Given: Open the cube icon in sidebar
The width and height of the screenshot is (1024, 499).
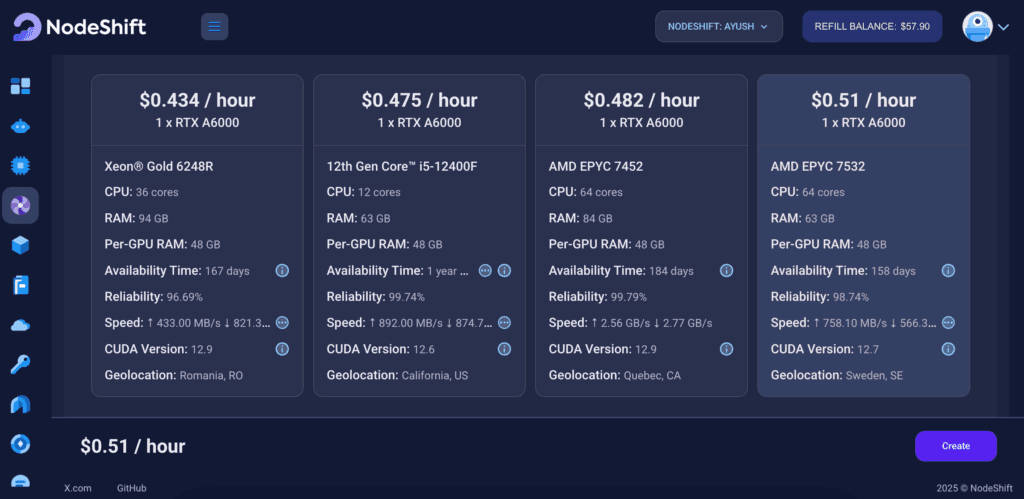Looking at the screenshot, I should point(20,246).
